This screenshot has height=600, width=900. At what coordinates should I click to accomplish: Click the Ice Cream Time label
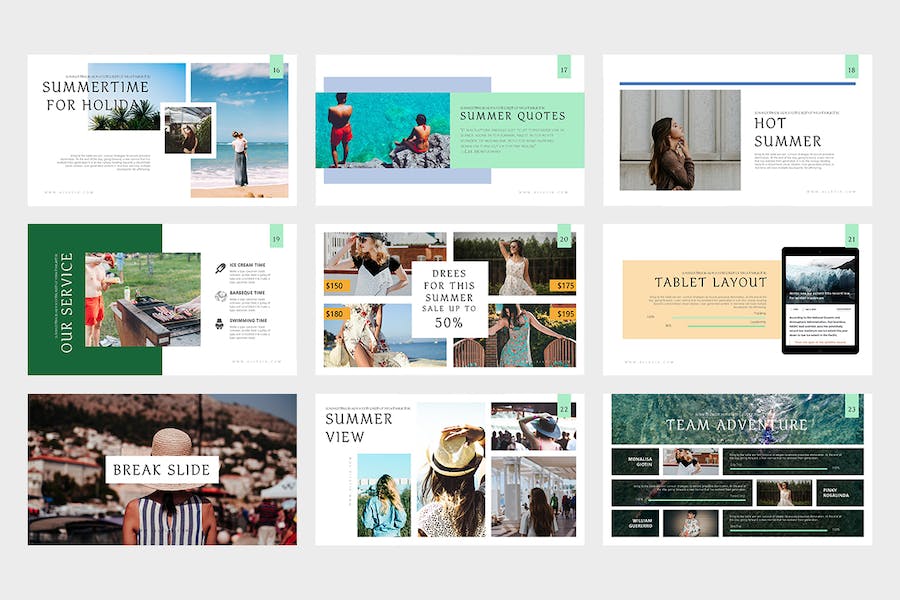247,265
